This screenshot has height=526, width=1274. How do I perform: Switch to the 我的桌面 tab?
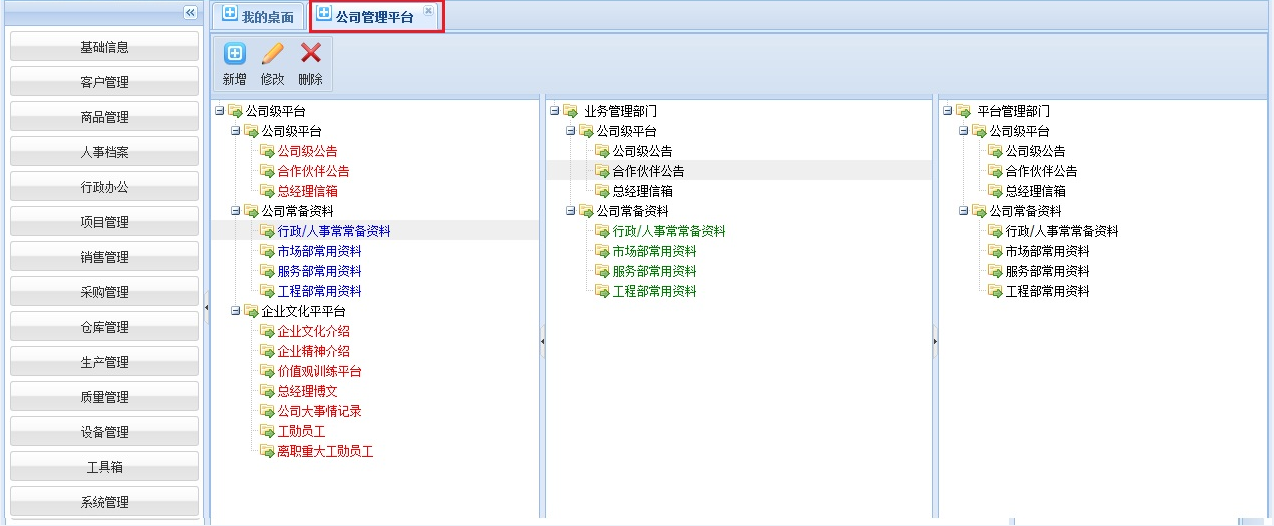(258, 17)
